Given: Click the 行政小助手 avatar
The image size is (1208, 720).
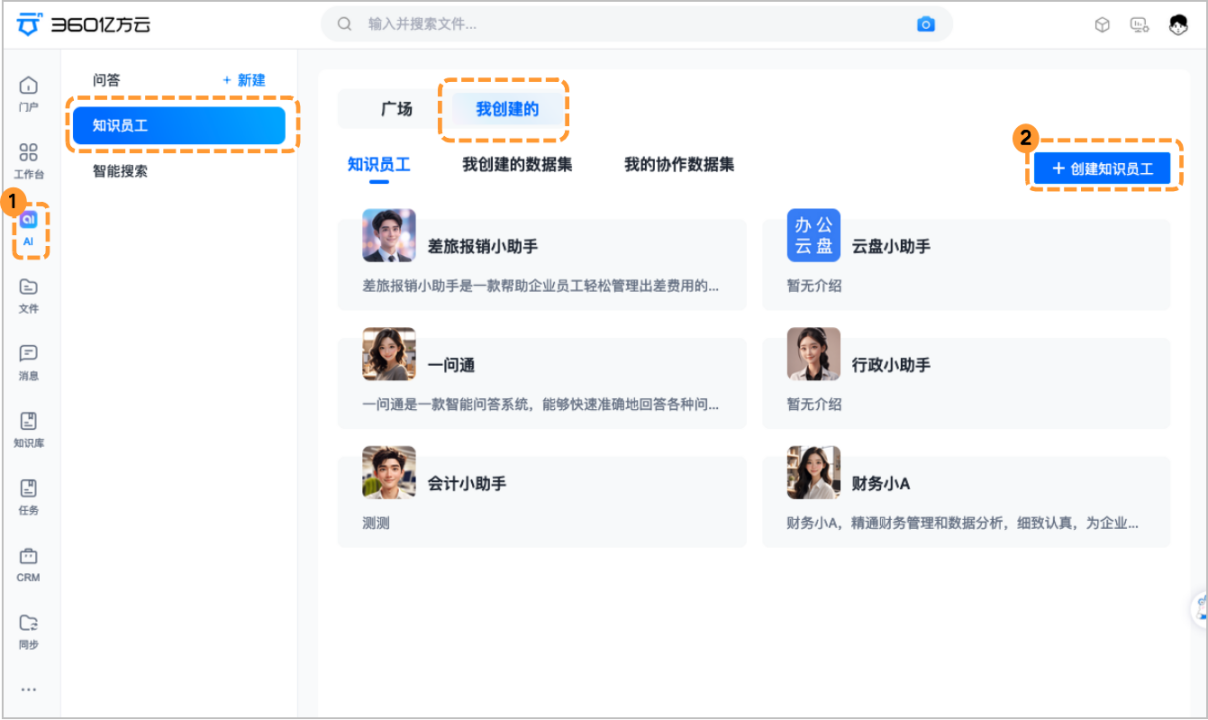Looking at the screenshot, I should point(813,354).
